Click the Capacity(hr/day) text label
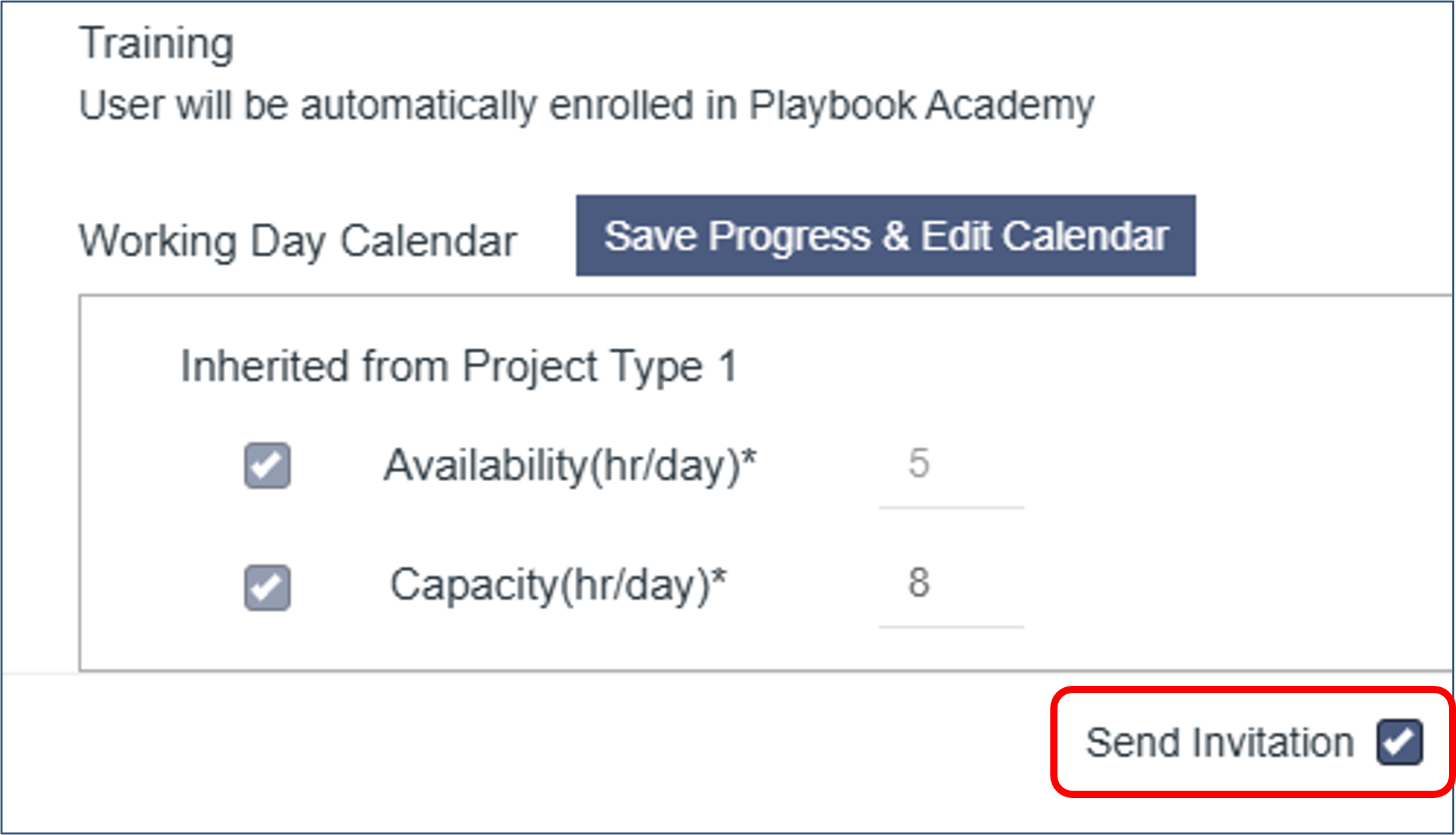 click(550, 585)
